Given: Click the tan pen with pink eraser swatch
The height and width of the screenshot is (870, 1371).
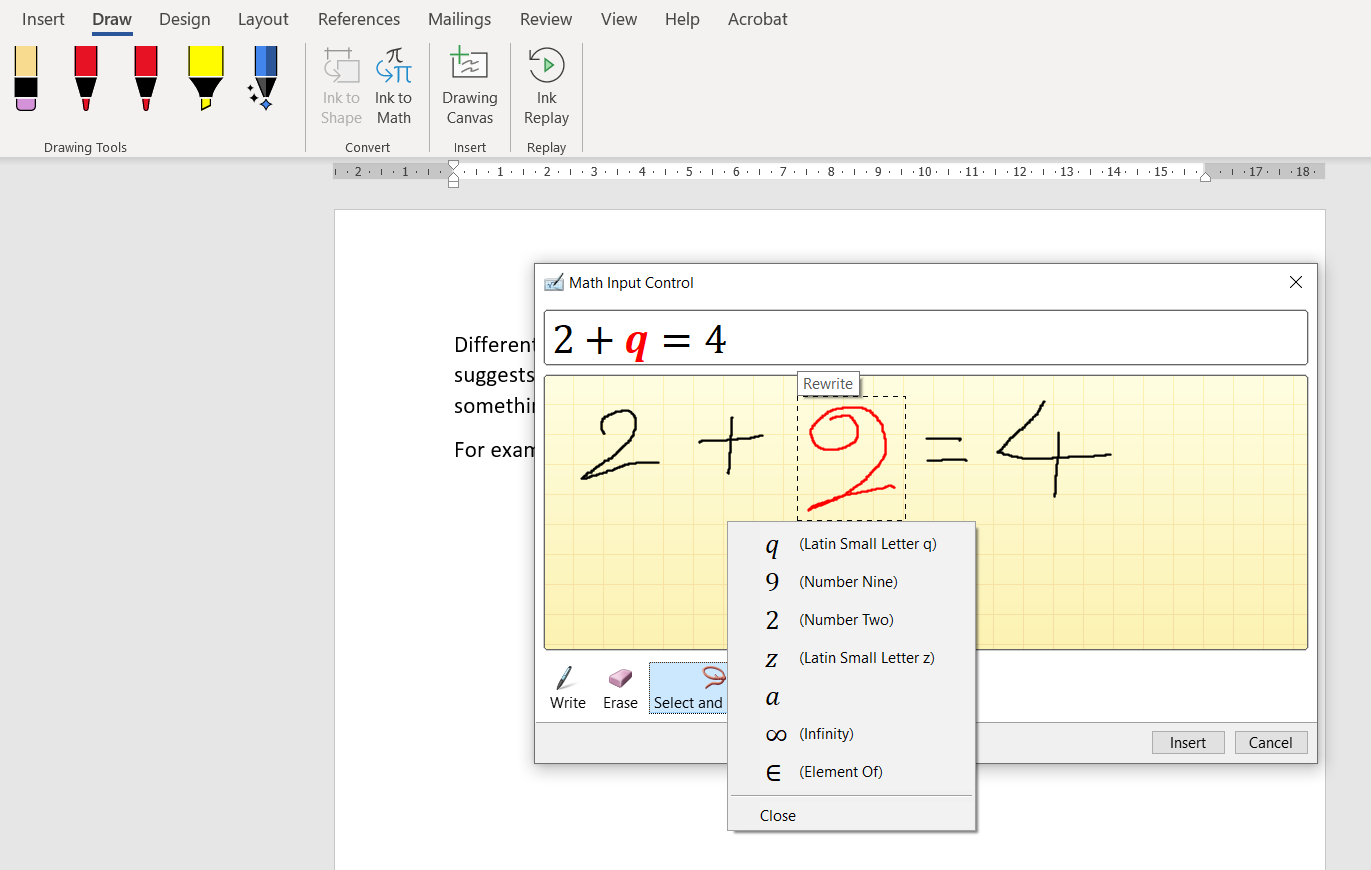Looking at the screenshot, I should coord(26,78).
